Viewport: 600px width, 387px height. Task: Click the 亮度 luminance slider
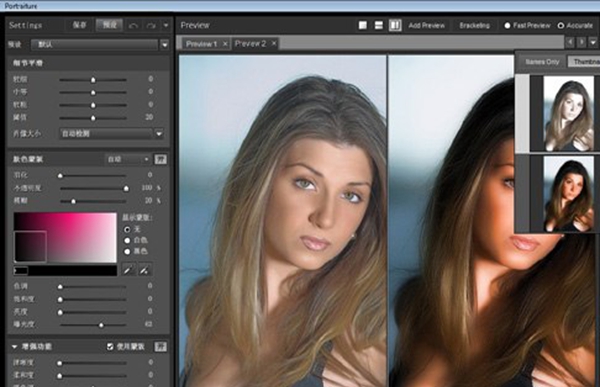coord(93,312)
